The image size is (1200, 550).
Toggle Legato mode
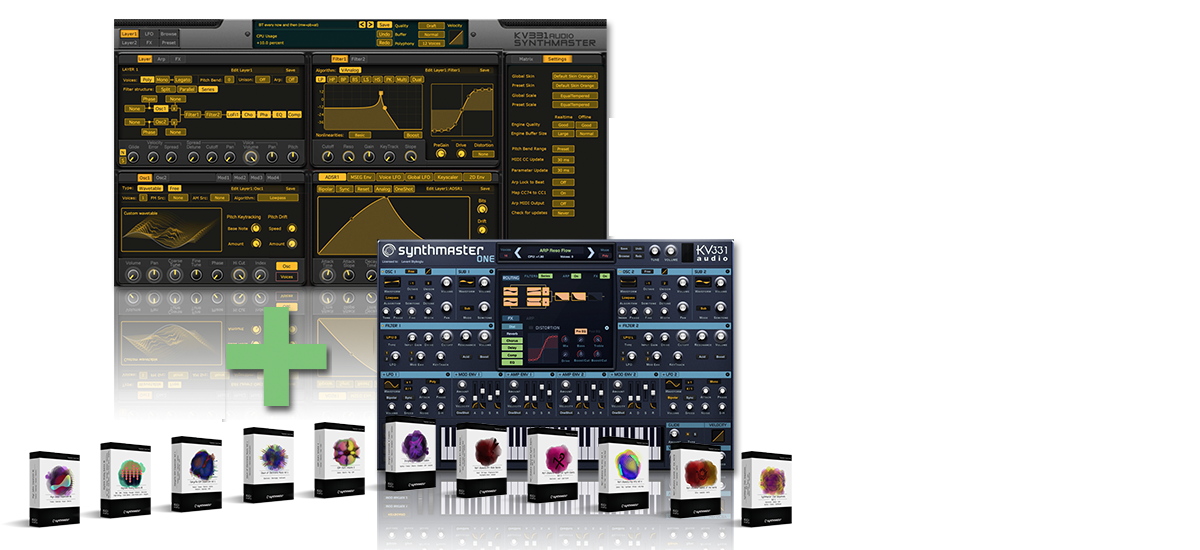[182, 79]
